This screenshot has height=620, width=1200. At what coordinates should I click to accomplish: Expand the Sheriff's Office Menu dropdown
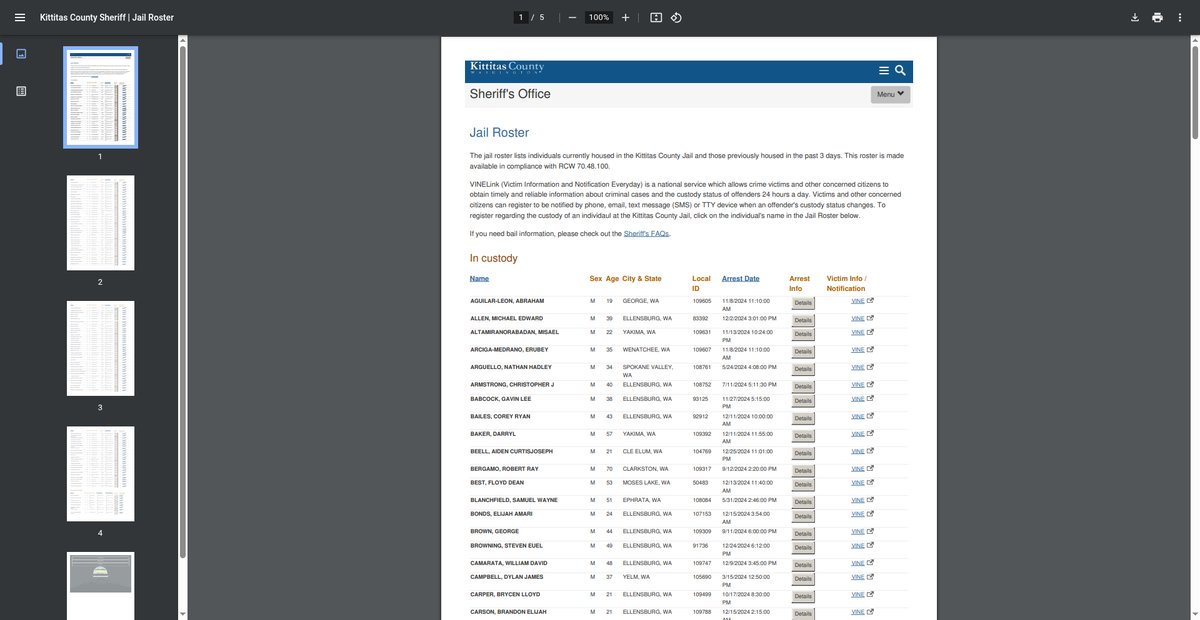point(890,95)
